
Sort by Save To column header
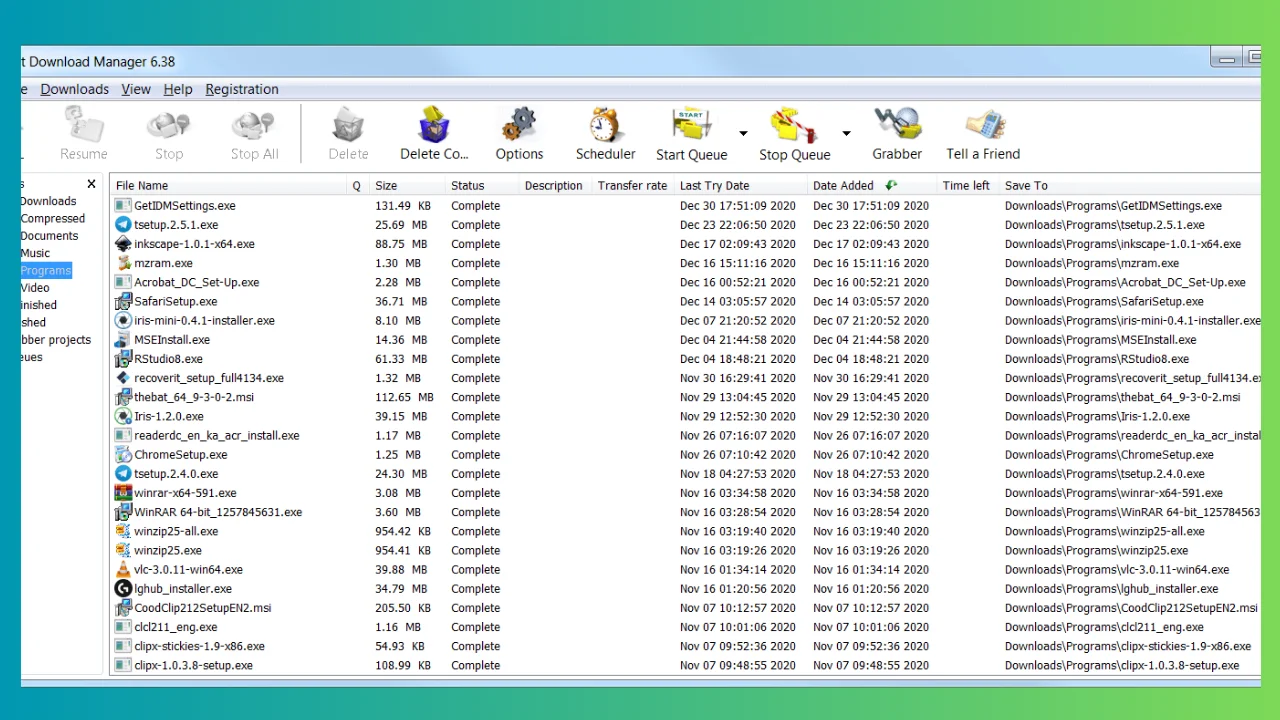1130,185
